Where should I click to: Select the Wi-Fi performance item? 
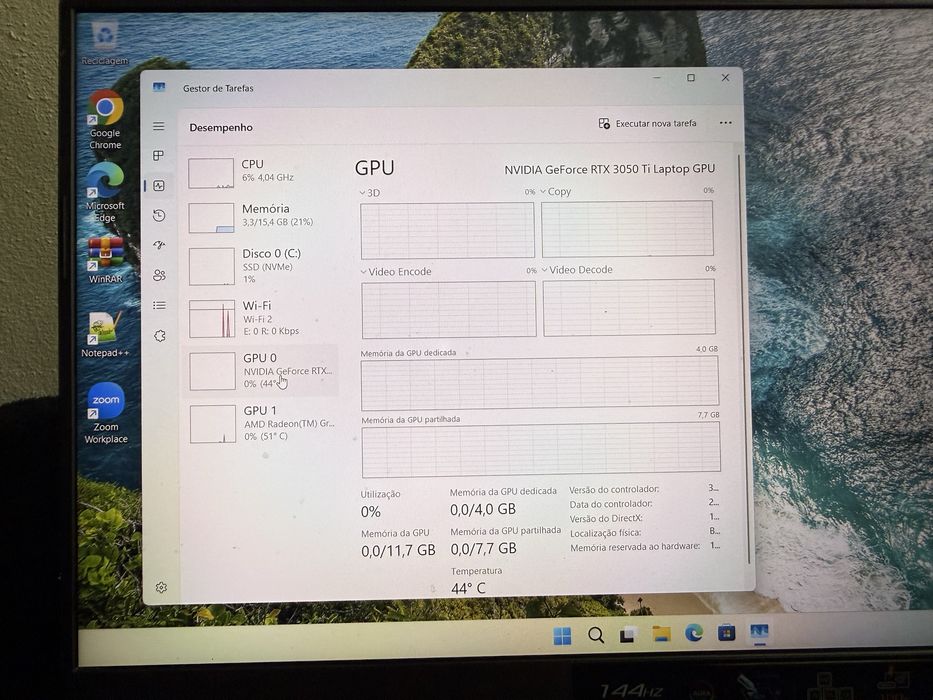click(x=261, y=318)
